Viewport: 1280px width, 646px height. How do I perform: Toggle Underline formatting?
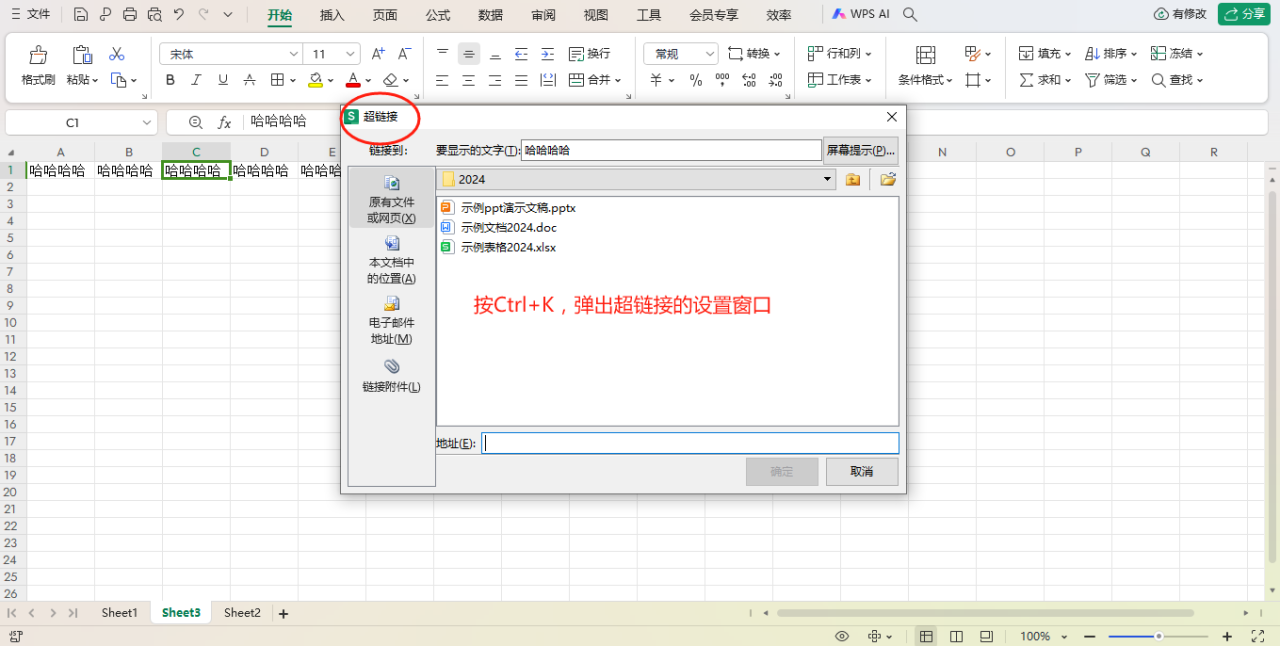point(222,80)
